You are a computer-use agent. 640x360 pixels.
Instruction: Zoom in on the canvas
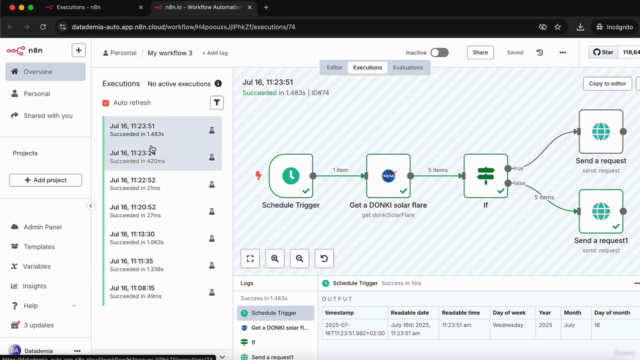pyautogui.click(x=275, y=258)
